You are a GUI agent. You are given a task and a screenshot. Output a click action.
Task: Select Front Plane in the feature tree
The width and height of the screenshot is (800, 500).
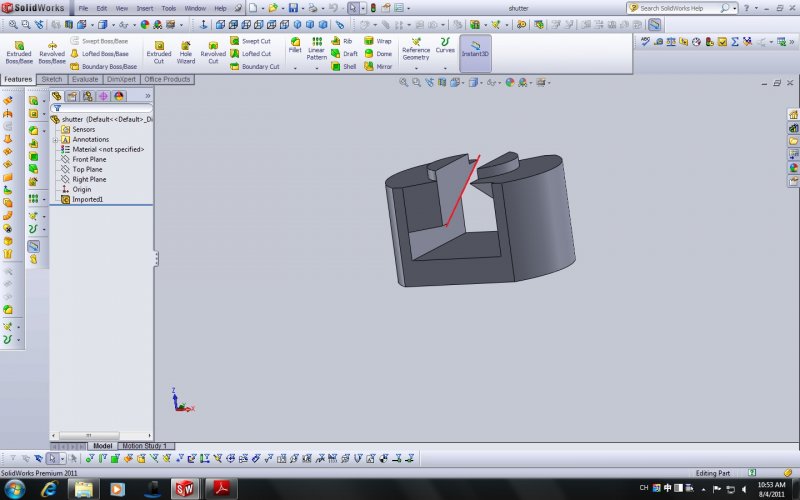coord(88,159)
